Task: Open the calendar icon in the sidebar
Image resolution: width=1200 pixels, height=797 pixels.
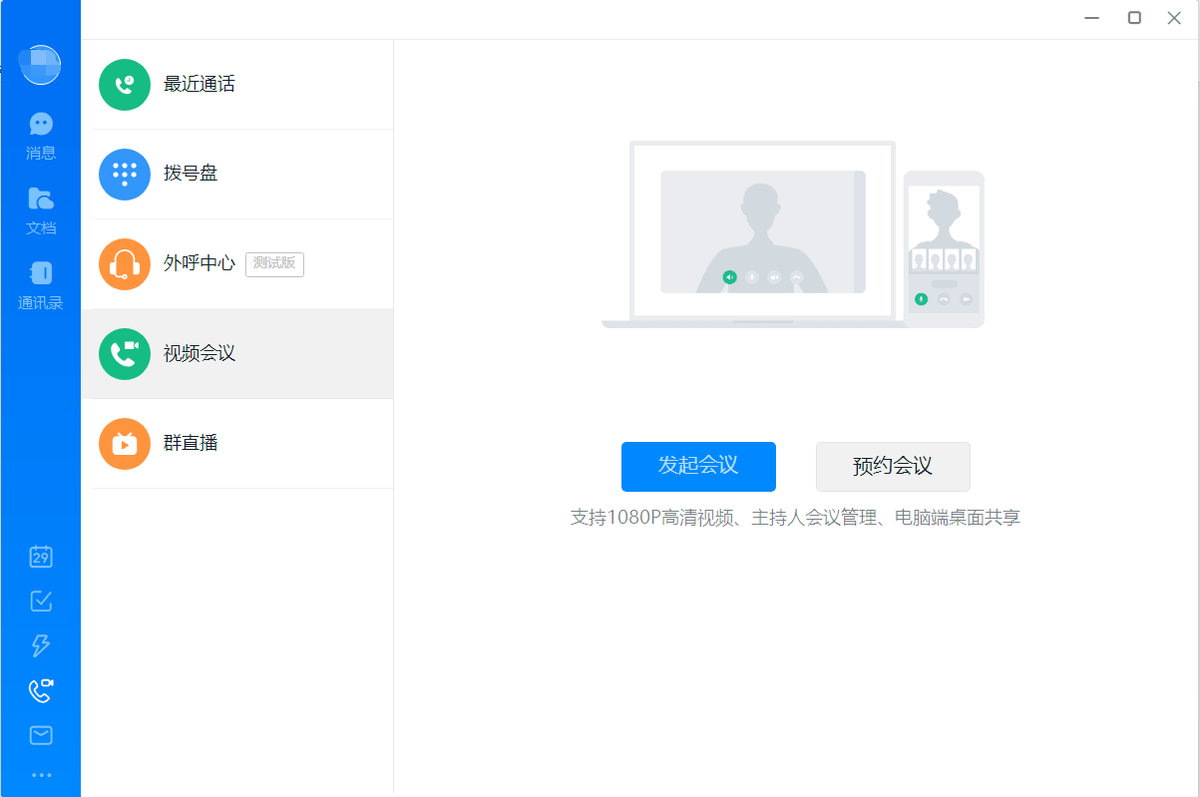Action: coord(40,556)
